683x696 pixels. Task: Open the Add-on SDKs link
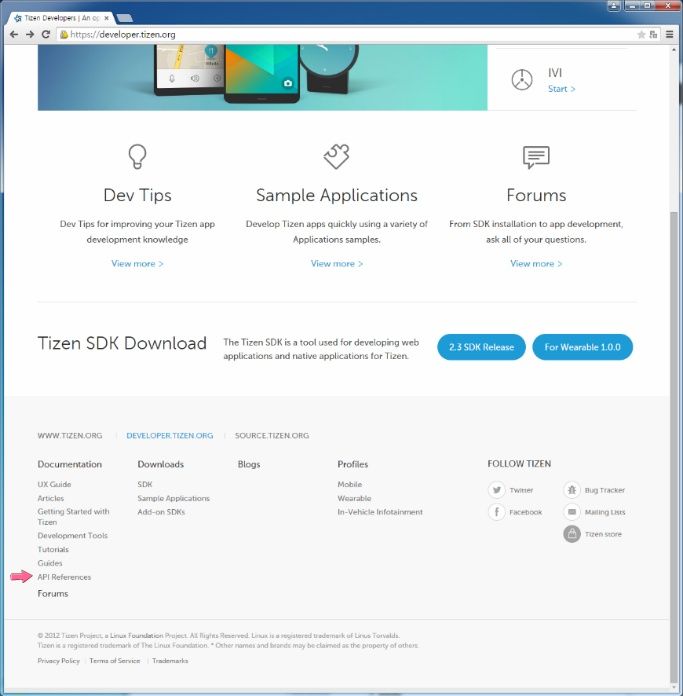point(161,512)
